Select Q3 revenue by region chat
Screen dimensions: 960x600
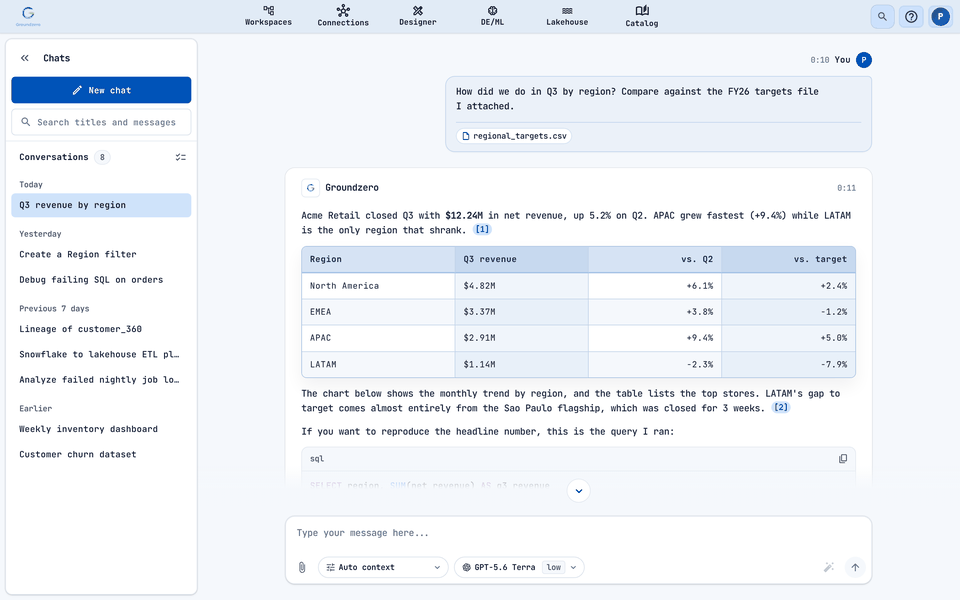click(101, 205)
